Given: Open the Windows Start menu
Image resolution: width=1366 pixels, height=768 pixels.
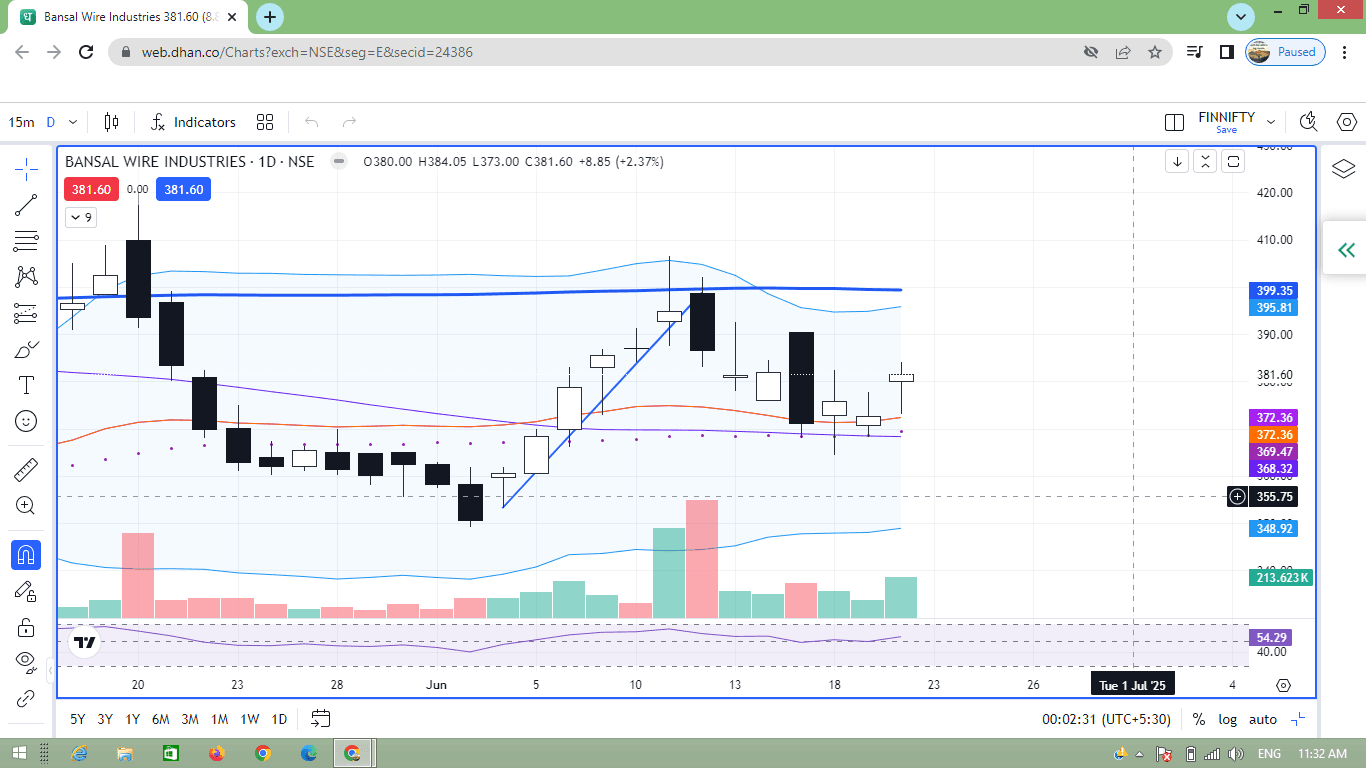Looking at the screenshot, I should [x=18, y=753].
